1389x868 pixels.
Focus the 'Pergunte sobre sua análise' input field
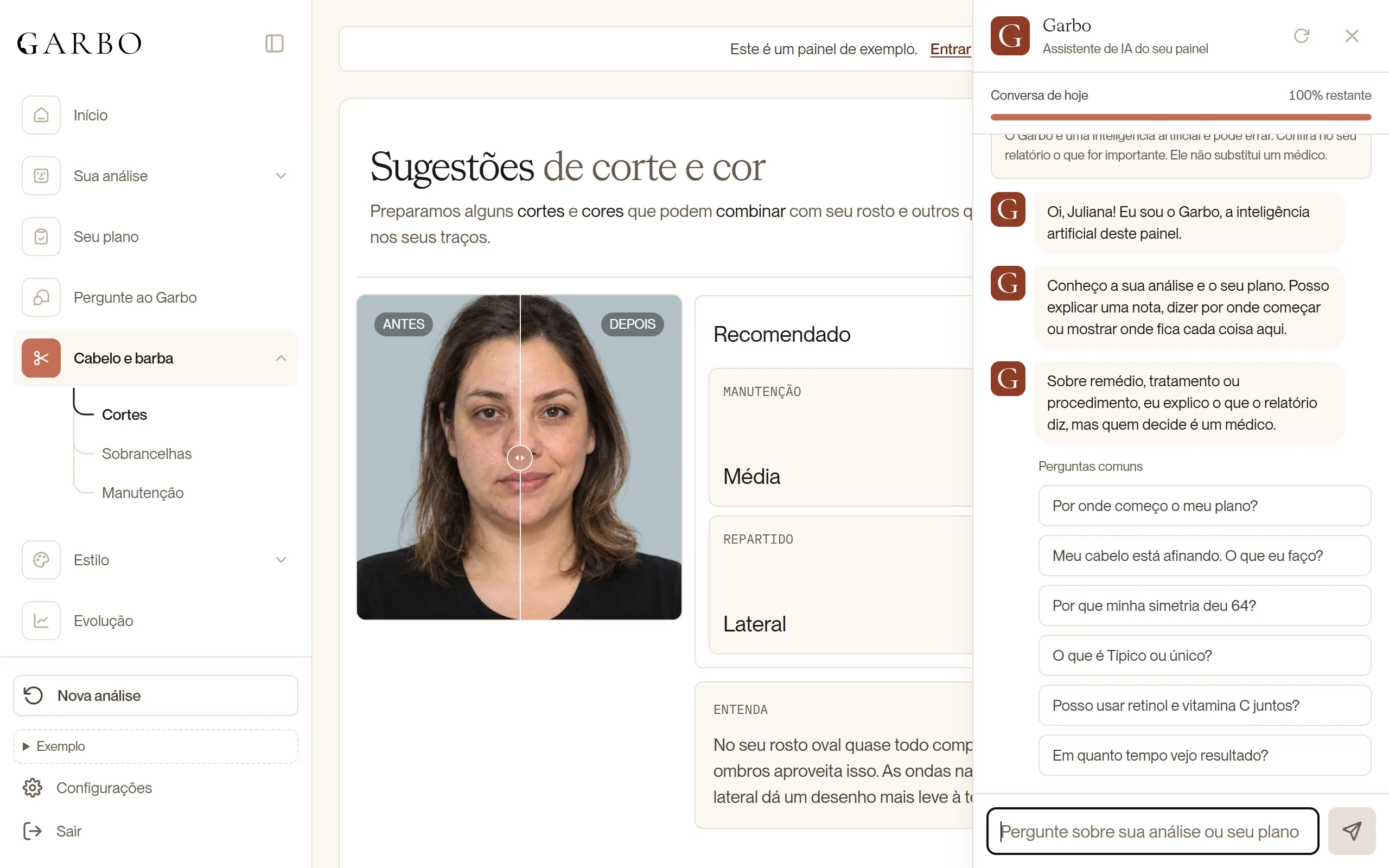[x=1152, y=831]
